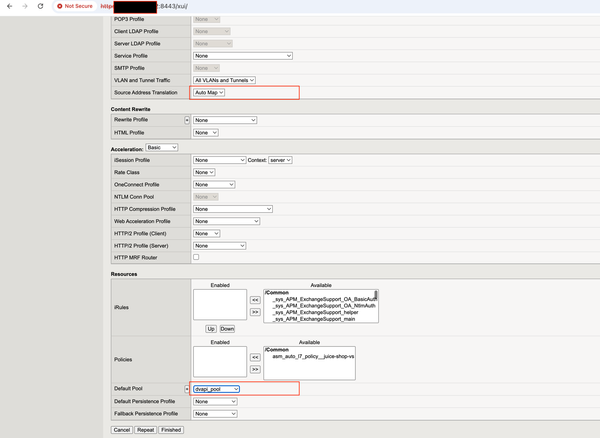Screen dimensions: 600x438
Task: Move iRule to Enabled with << button
Action: 255,300
